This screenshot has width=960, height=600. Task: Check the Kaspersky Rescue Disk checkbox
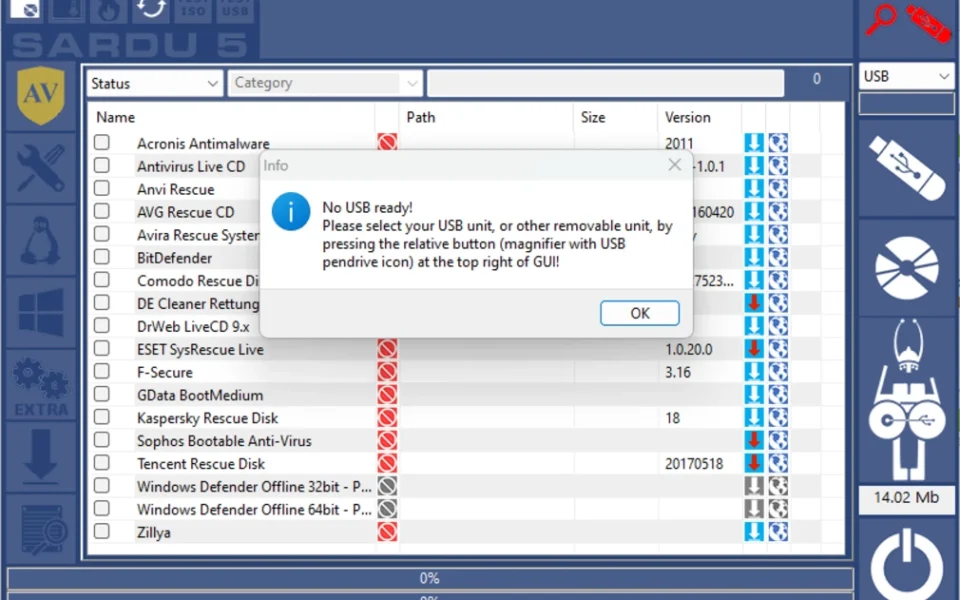click(102, 417)
